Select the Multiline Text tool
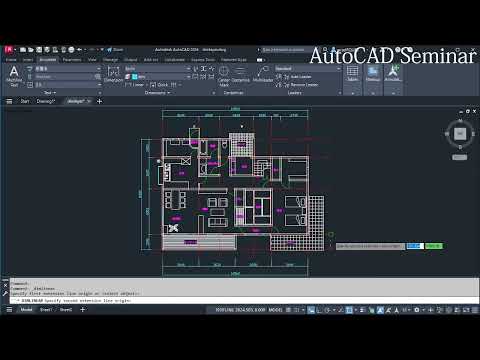The image size is (480, 360). click(x=14, y=76)
